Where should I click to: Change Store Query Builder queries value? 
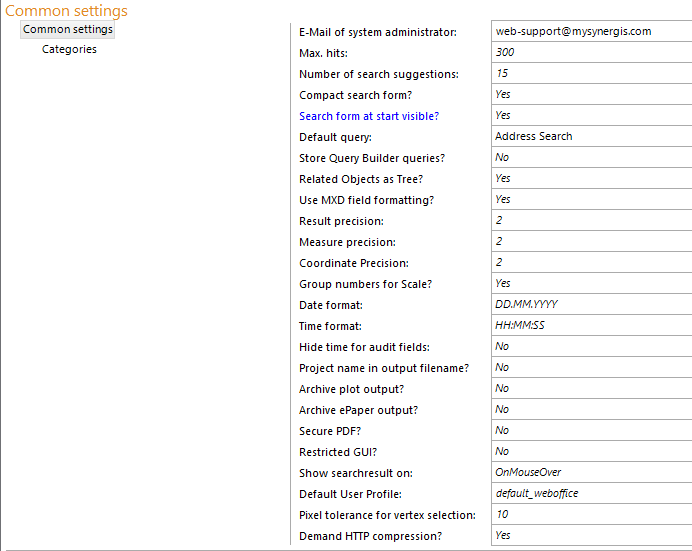click(x=590, y=157)
